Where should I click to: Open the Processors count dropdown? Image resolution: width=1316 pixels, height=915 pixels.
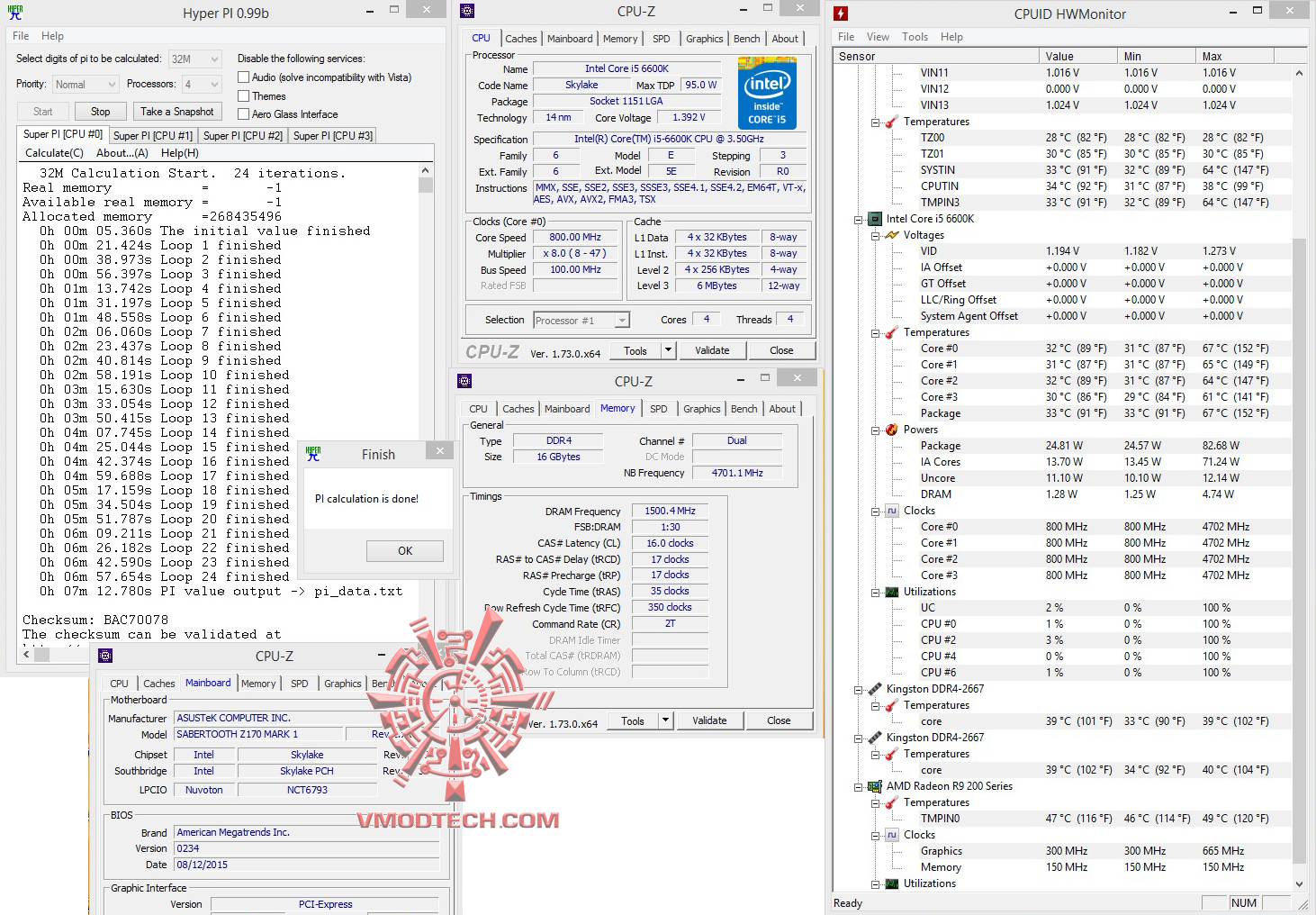click(202, 85)
